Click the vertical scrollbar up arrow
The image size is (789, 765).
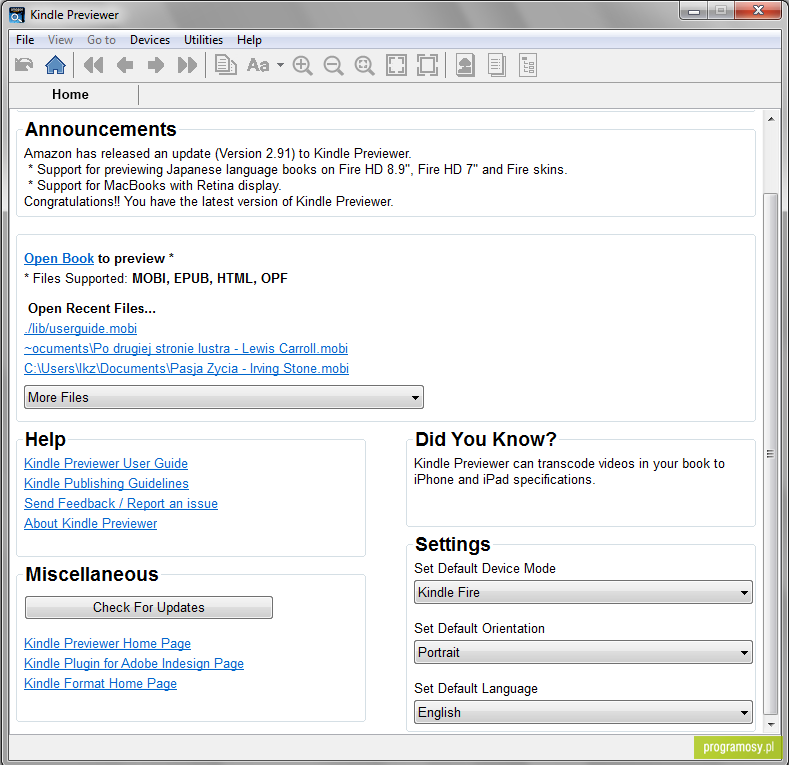[x=771, y=119]
